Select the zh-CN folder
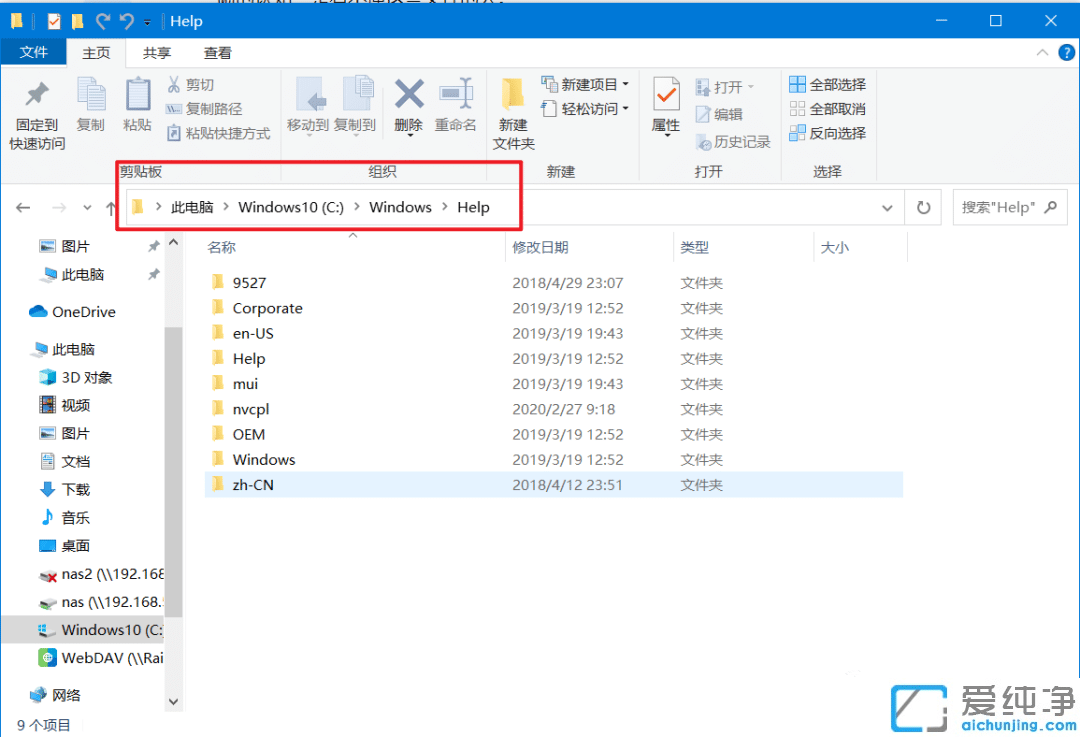This screenshot has width=1080, height=737. 554,485
